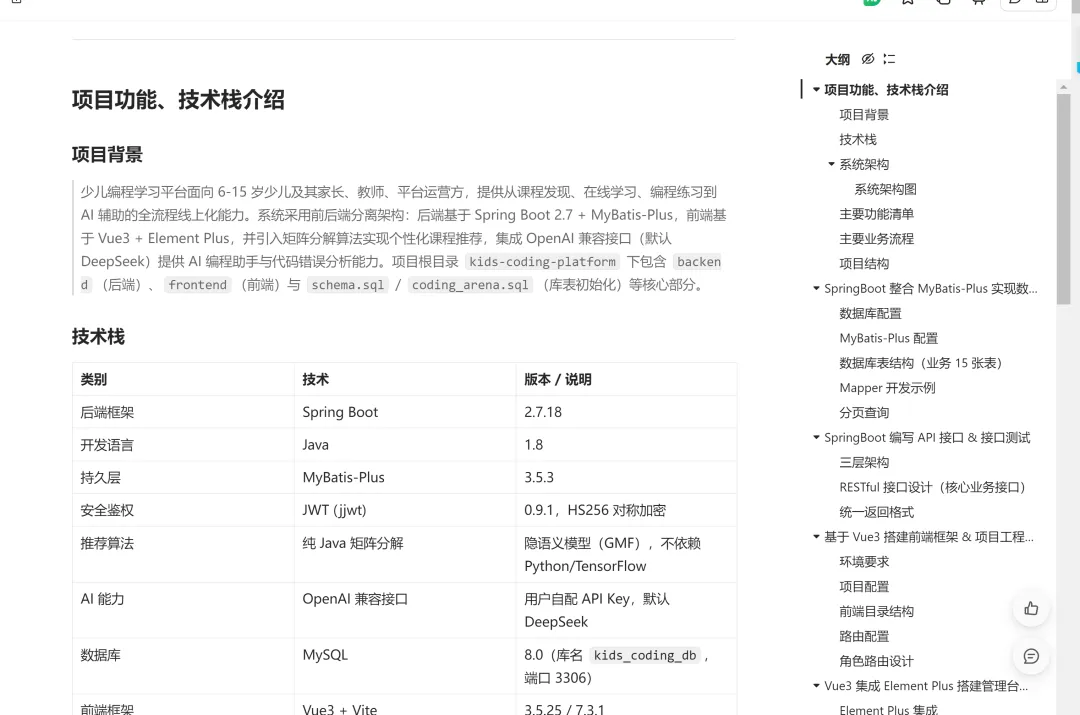This screenshot has height=715, width=1080.
Task: Go to 三层架构 outline entry
Action: click(x=864, y=462)
